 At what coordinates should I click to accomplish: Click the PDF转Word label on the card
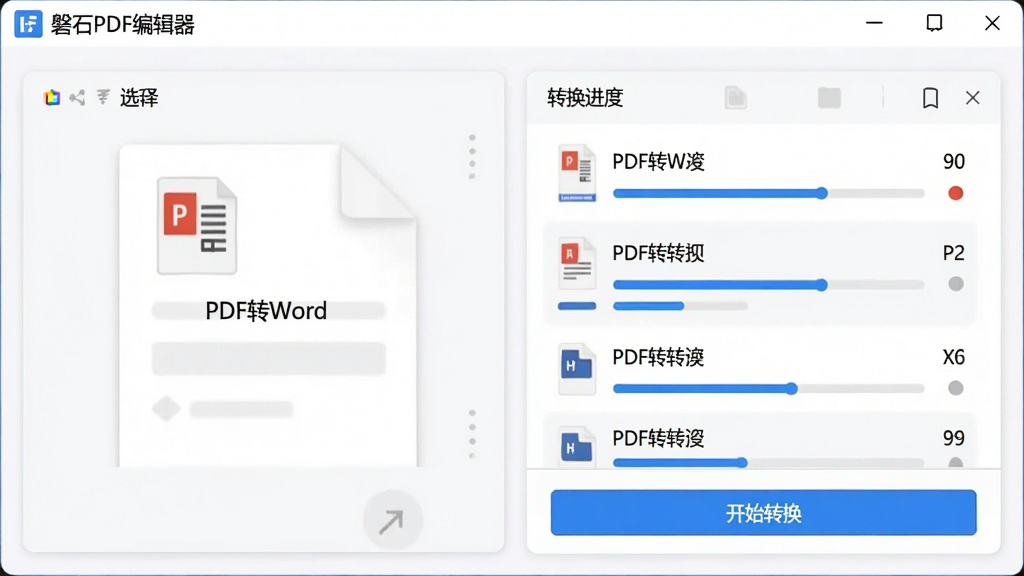266,311
